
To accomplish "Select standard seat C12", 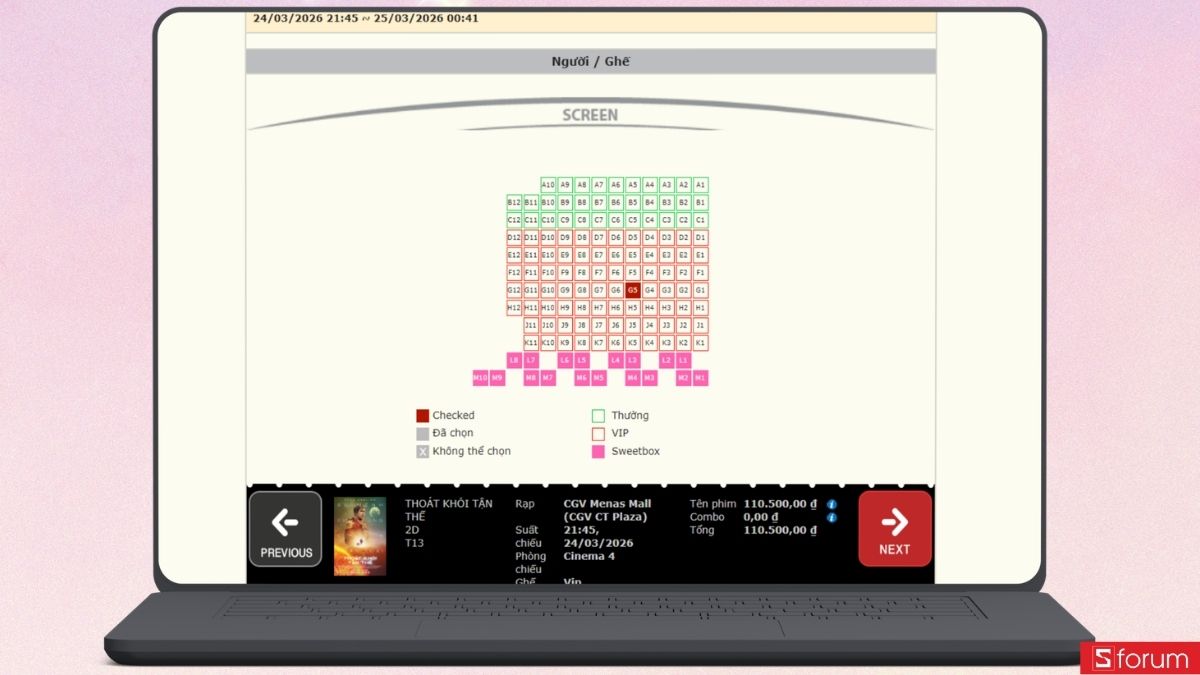I will coord(514,220).
